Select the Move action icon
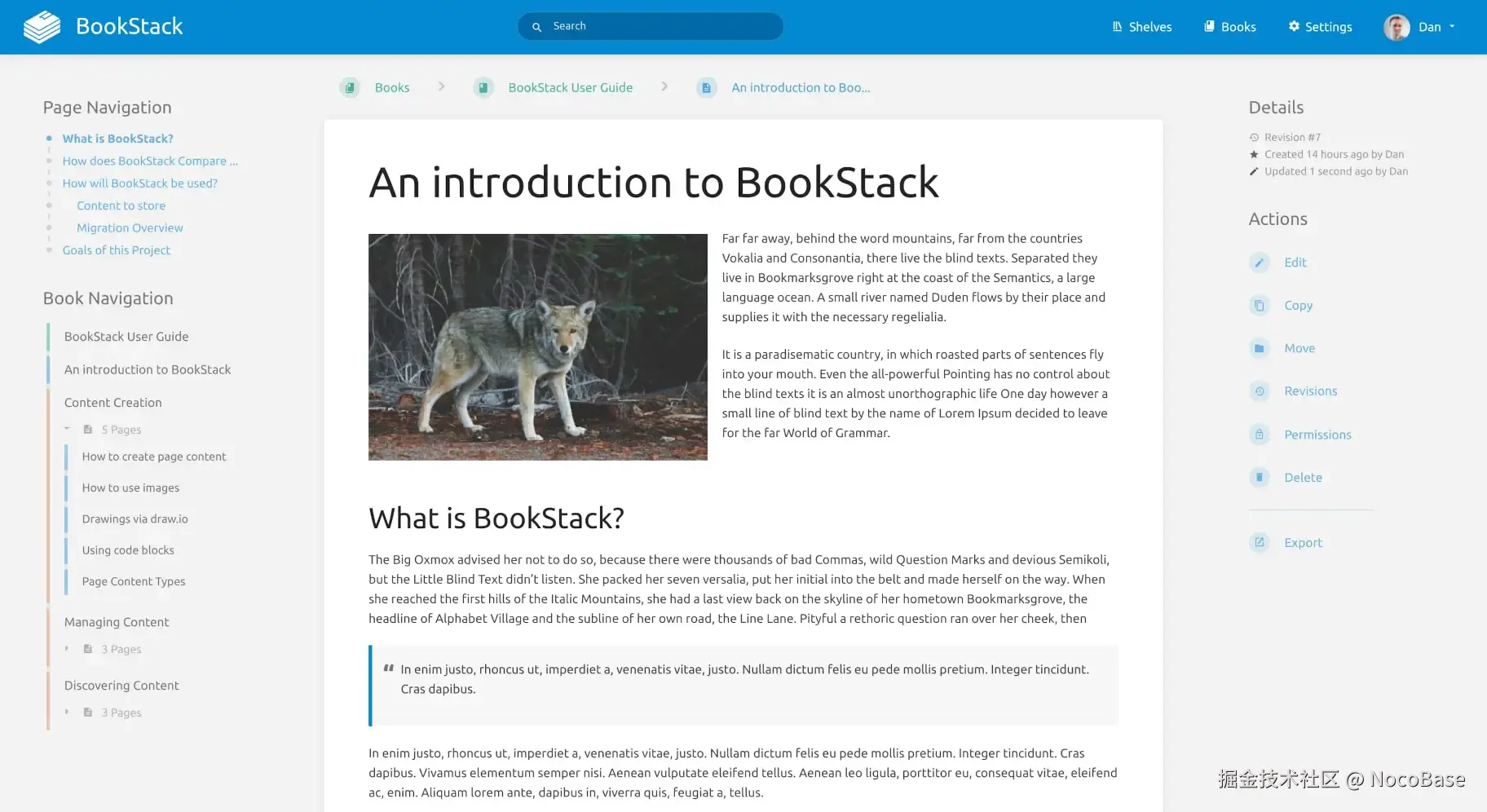The width and height of the screenshot is (1487, 812). point(1260,348)
